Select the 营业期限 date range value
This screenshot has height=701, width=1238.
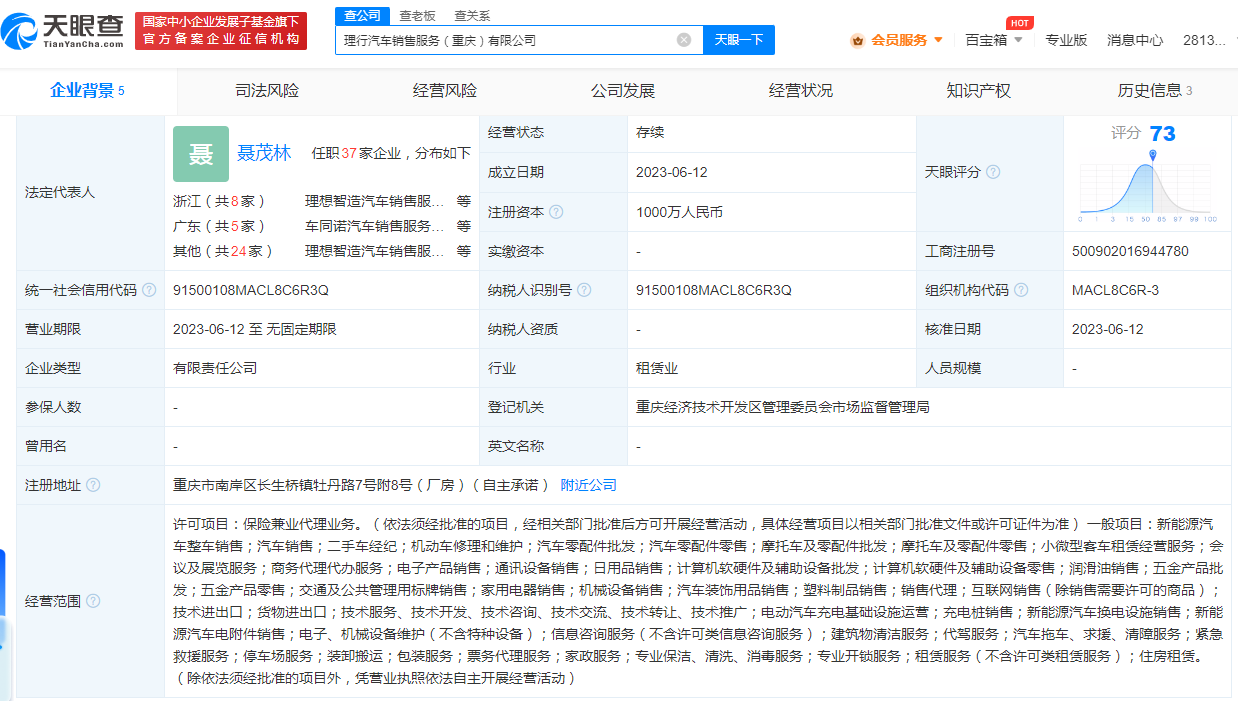[255, 329]
